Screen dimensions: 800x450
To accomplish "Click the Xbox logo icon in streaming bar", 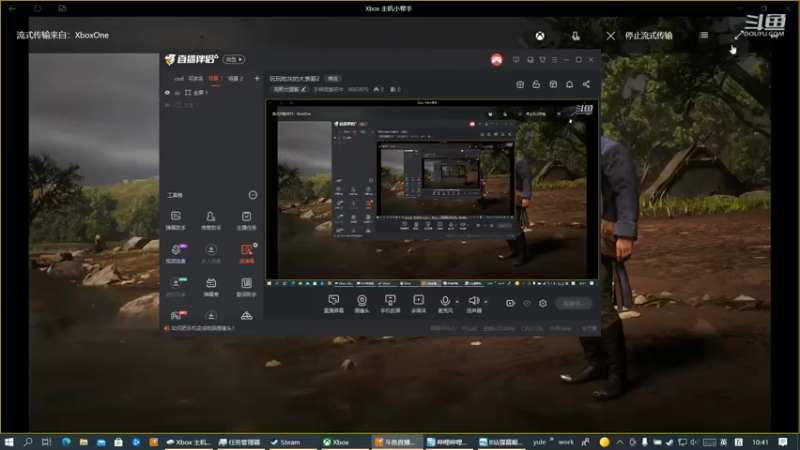I will pyautogui.click(x=540, y=36).
